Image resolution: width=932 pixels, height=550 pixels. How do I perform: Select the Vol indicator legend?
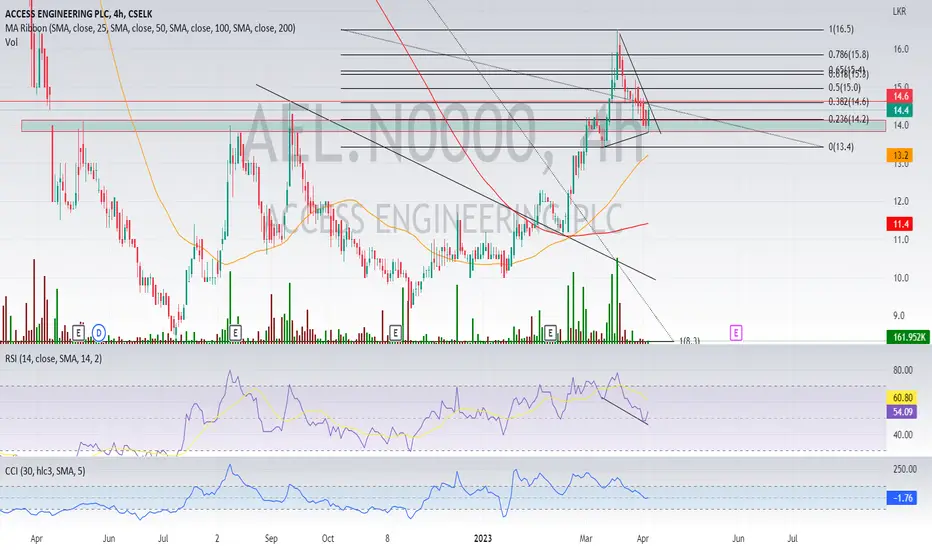11,42
